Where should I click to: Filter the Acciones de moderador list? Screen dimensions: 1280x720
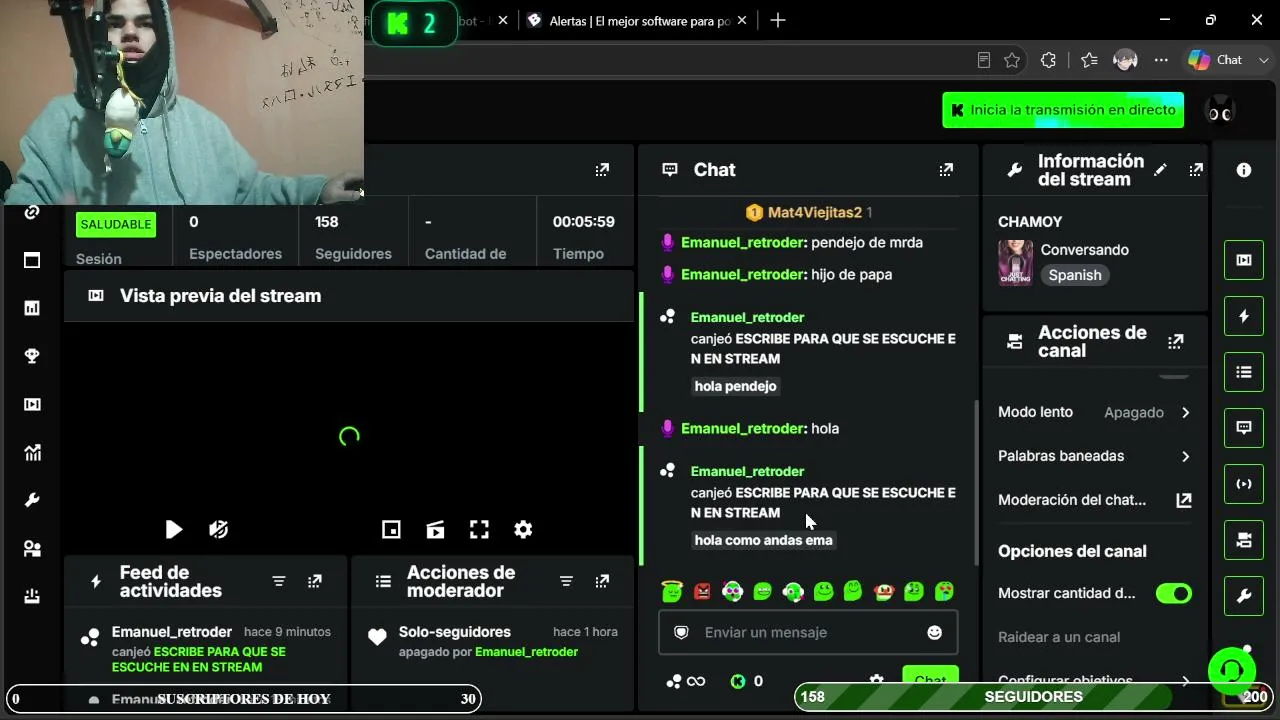tap(566, 581)
